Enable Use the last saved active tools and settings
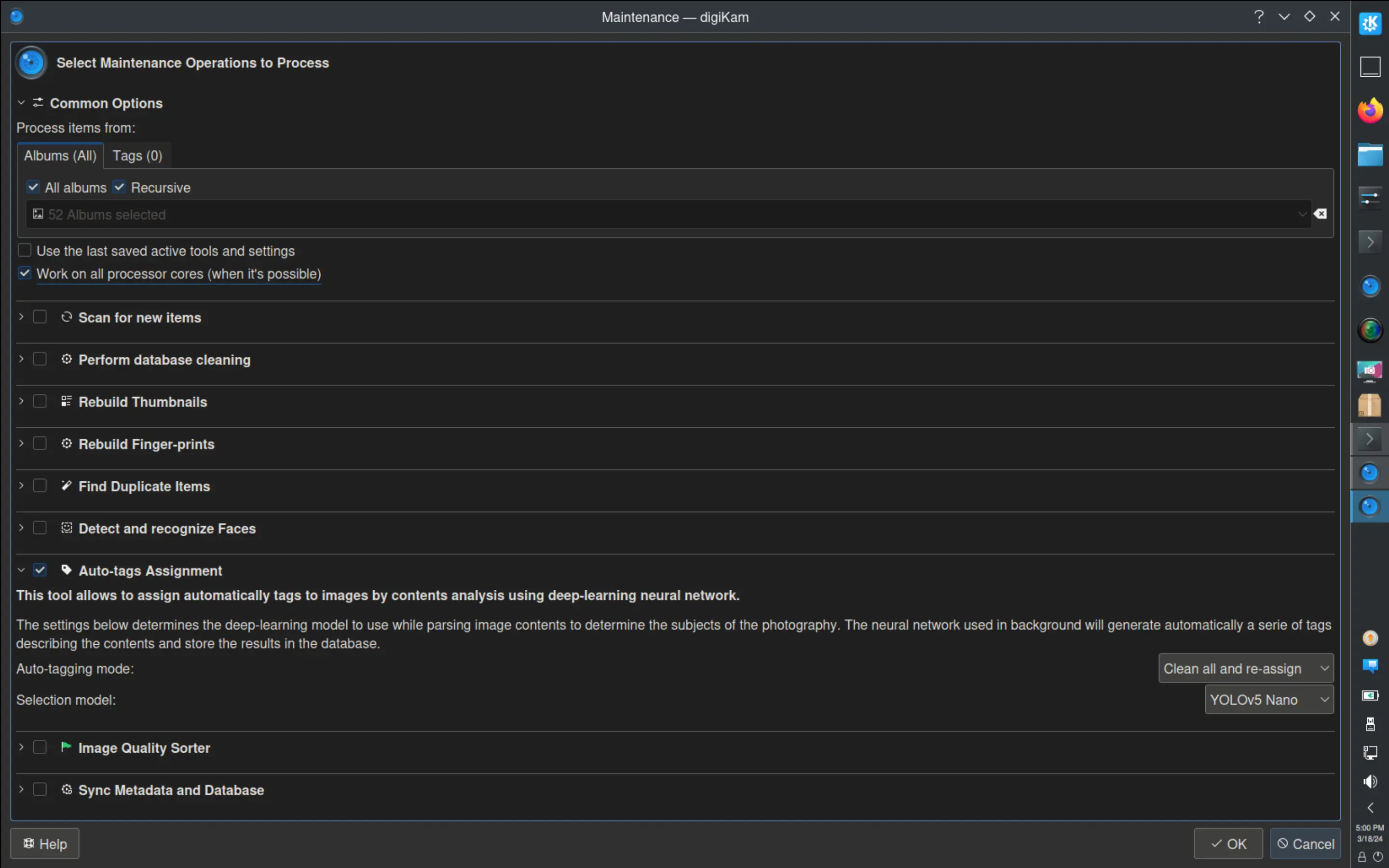The image size is (1389, 868). tap(25, 250)
